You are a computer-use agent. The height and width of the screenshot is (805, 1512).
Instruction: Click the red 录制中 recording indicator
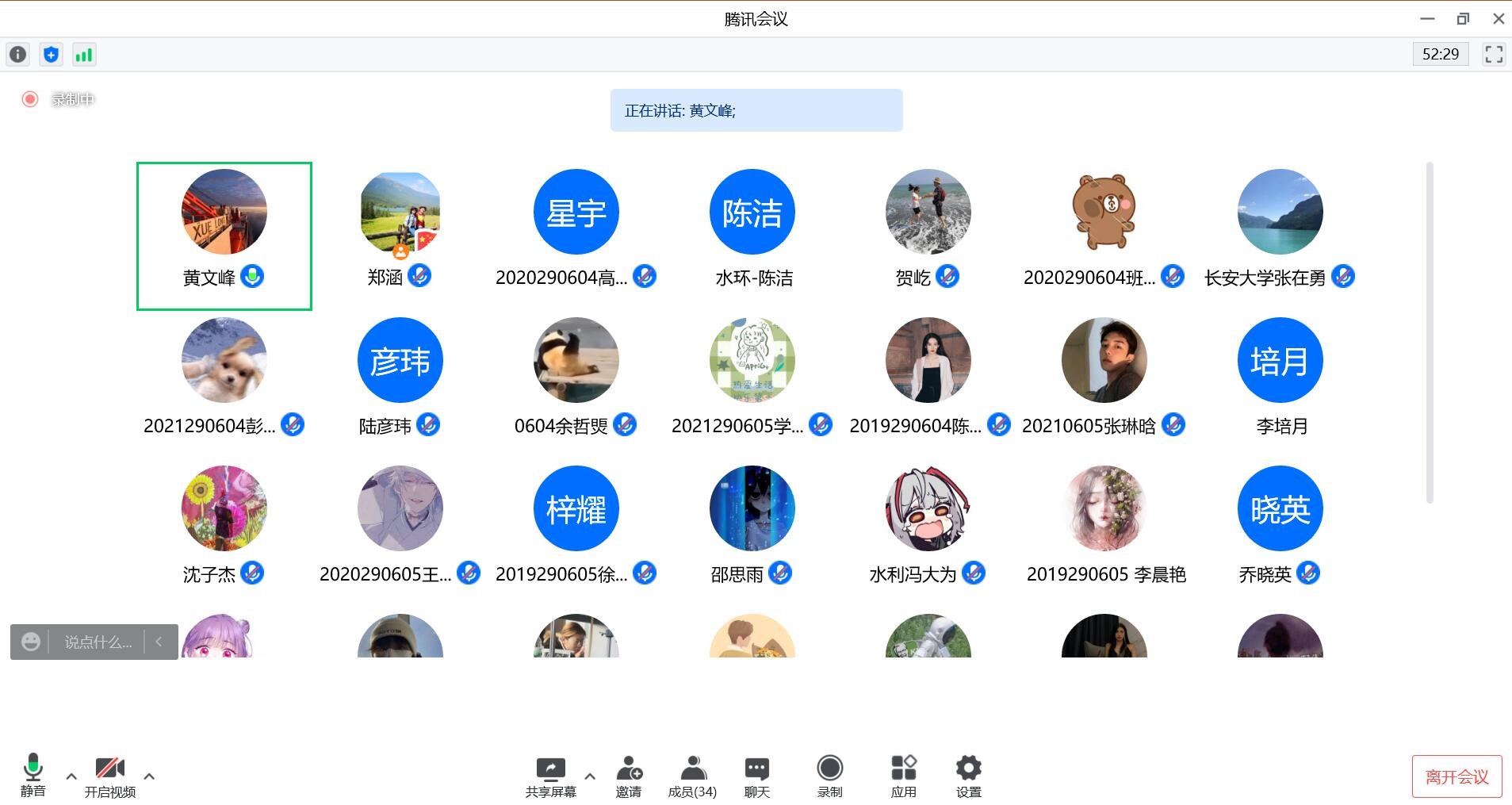coord(30,99)
